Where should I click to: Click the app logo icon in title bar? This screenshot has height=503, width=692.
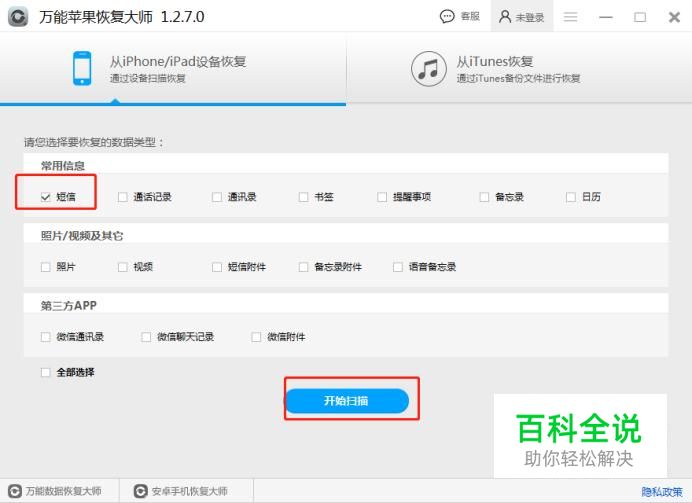pyautogui.click(x=18, y=17)
